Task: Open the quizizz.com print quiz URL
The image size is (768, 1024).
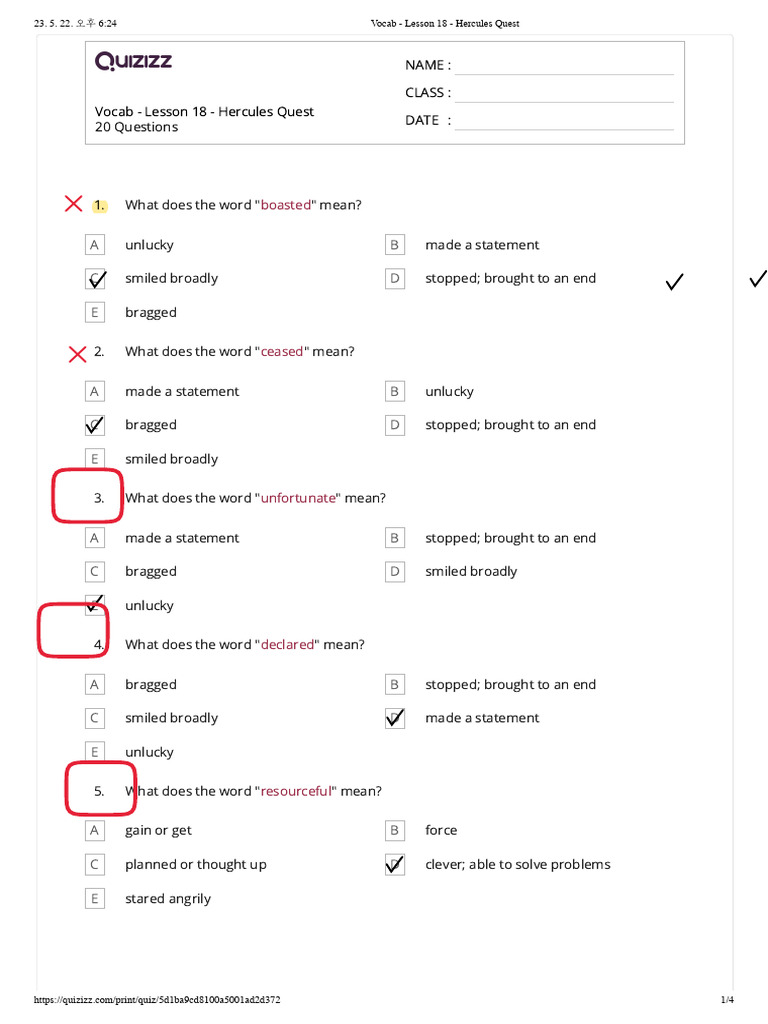Action: tap(157, 999)
